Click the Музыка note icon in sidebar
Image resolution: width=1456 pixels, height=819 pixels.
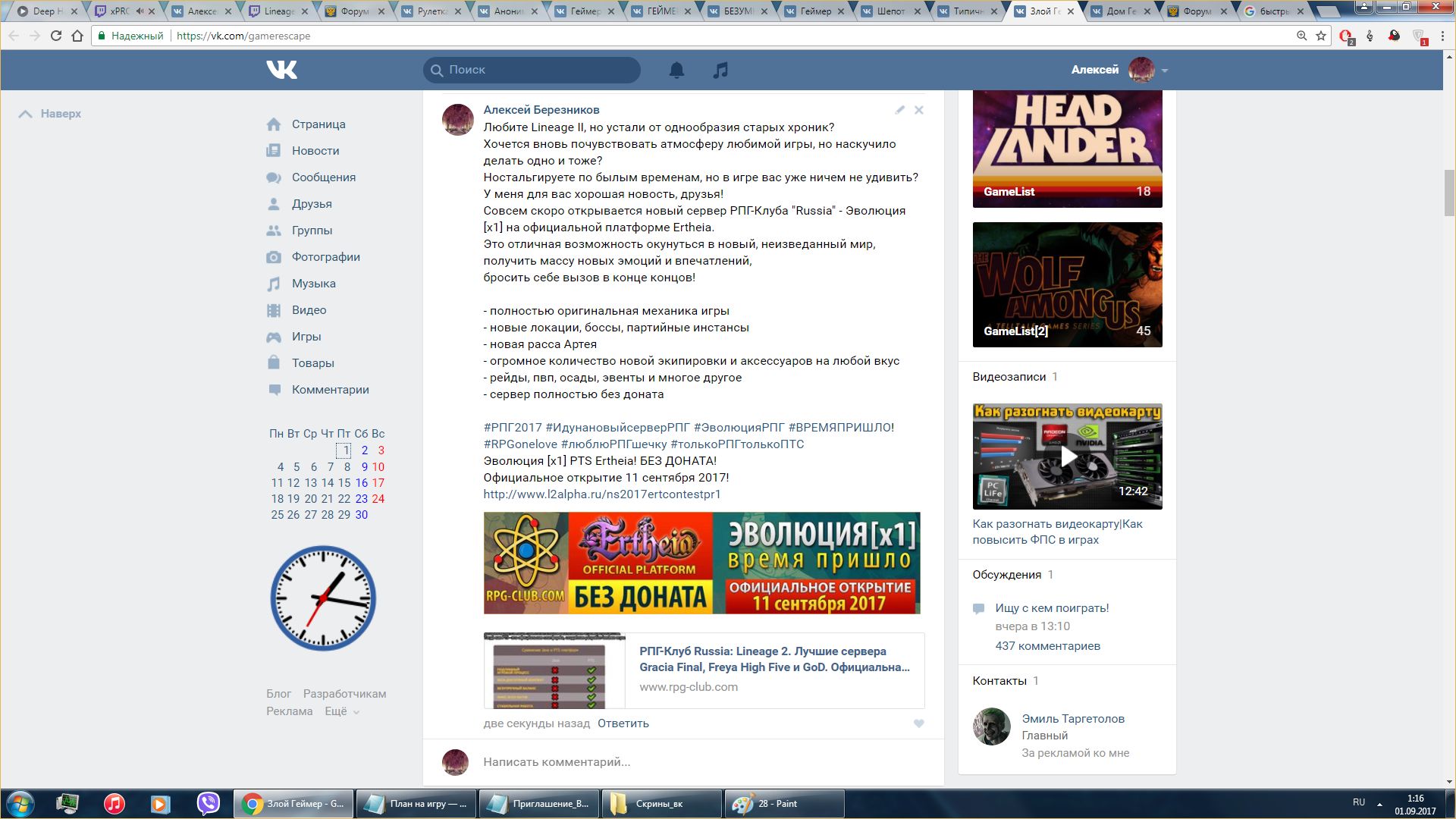[x=274, y=284]
